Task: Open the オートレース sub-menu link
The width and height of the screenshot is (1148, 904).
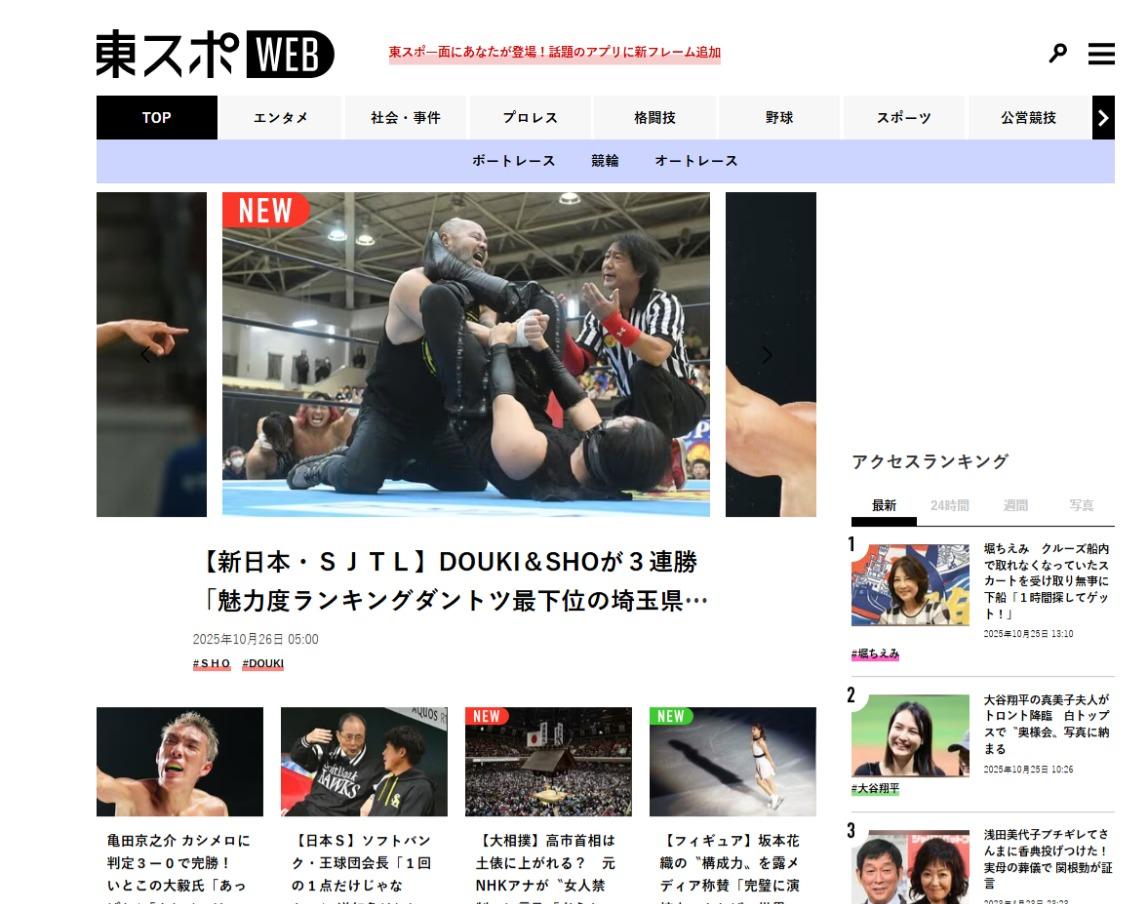Action: [x=696, y=161]
